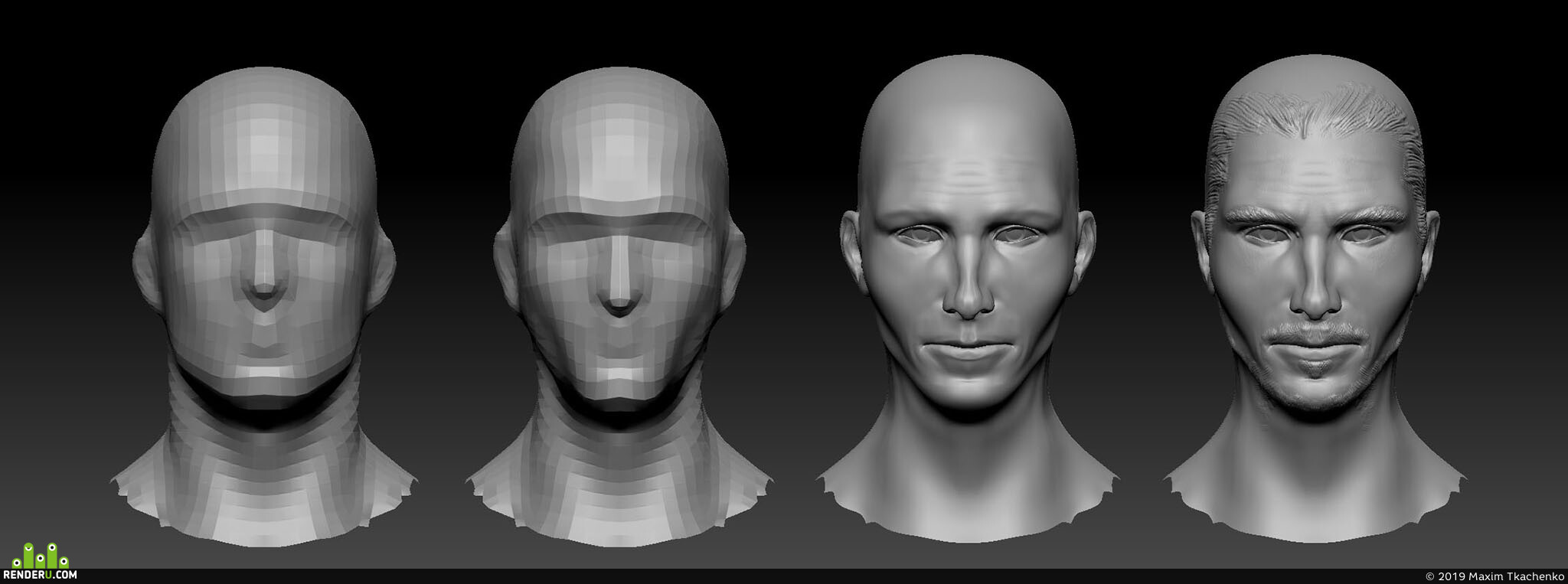Open the RENDERU.COM text link
Viewport: 1568px width, 584px height.
40,575
